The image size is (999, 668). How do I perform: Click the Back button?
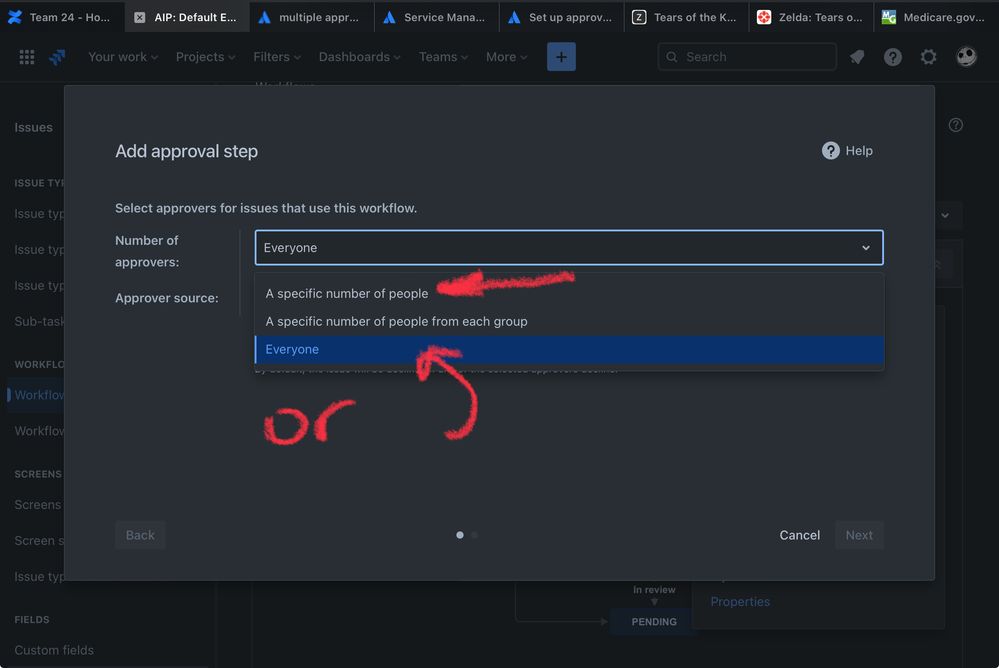(x=140, y=535)
